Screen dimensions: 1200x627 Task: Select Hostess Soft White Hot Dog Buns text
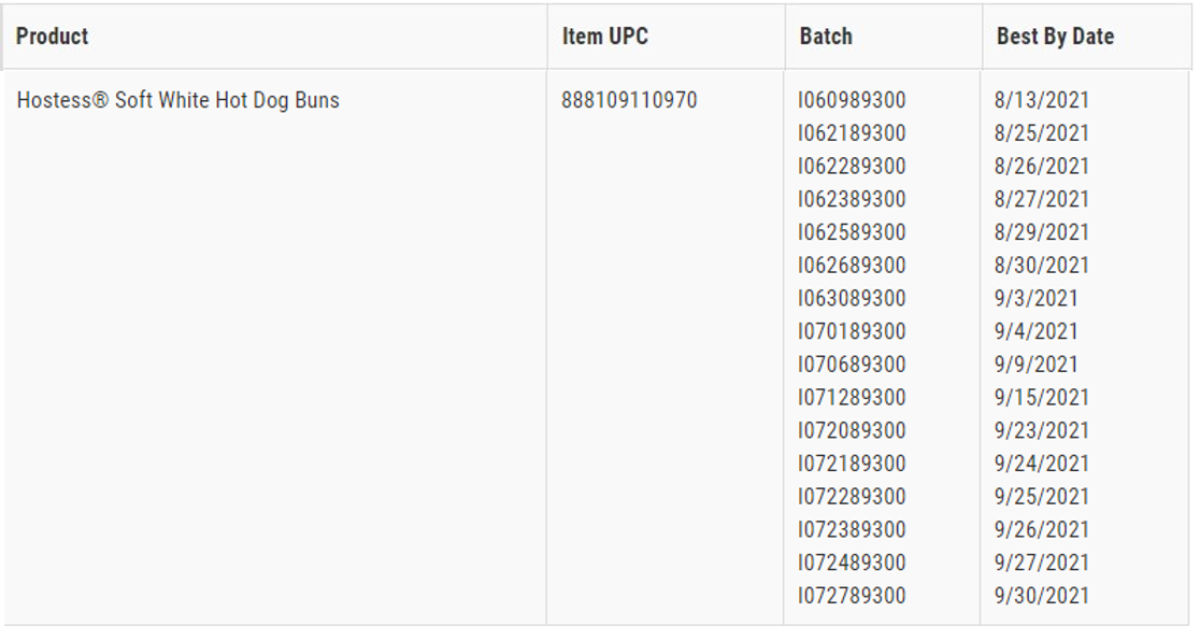tap(178, 100)
